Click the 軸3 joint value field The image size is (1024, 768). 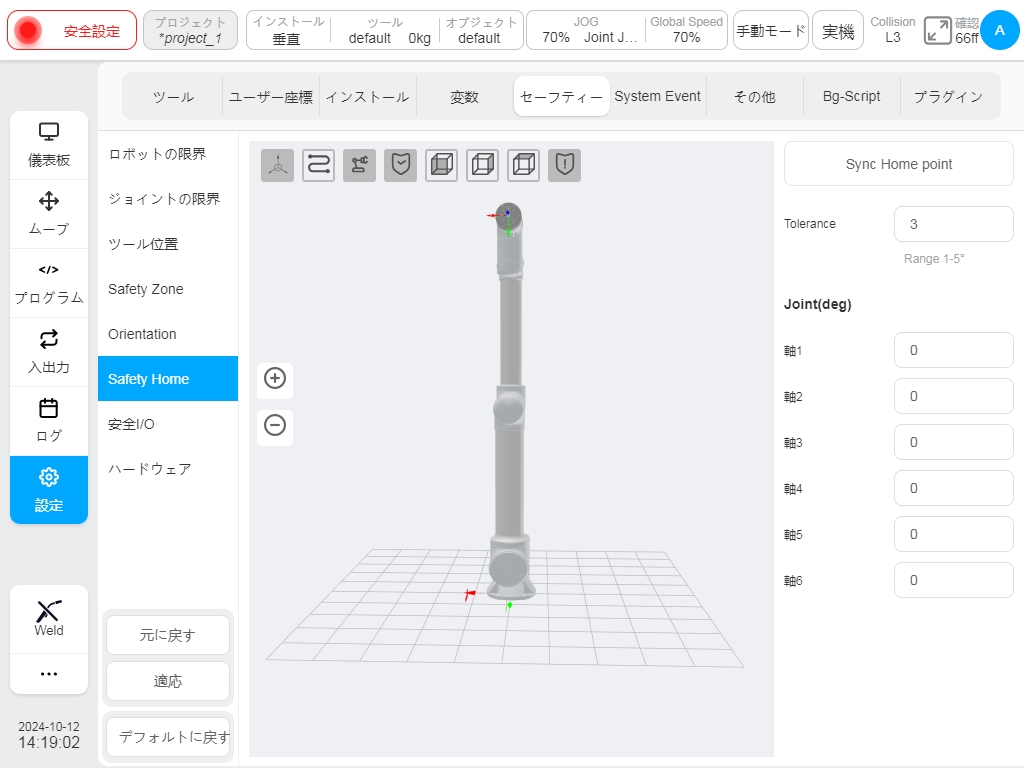tap(953, 442)
